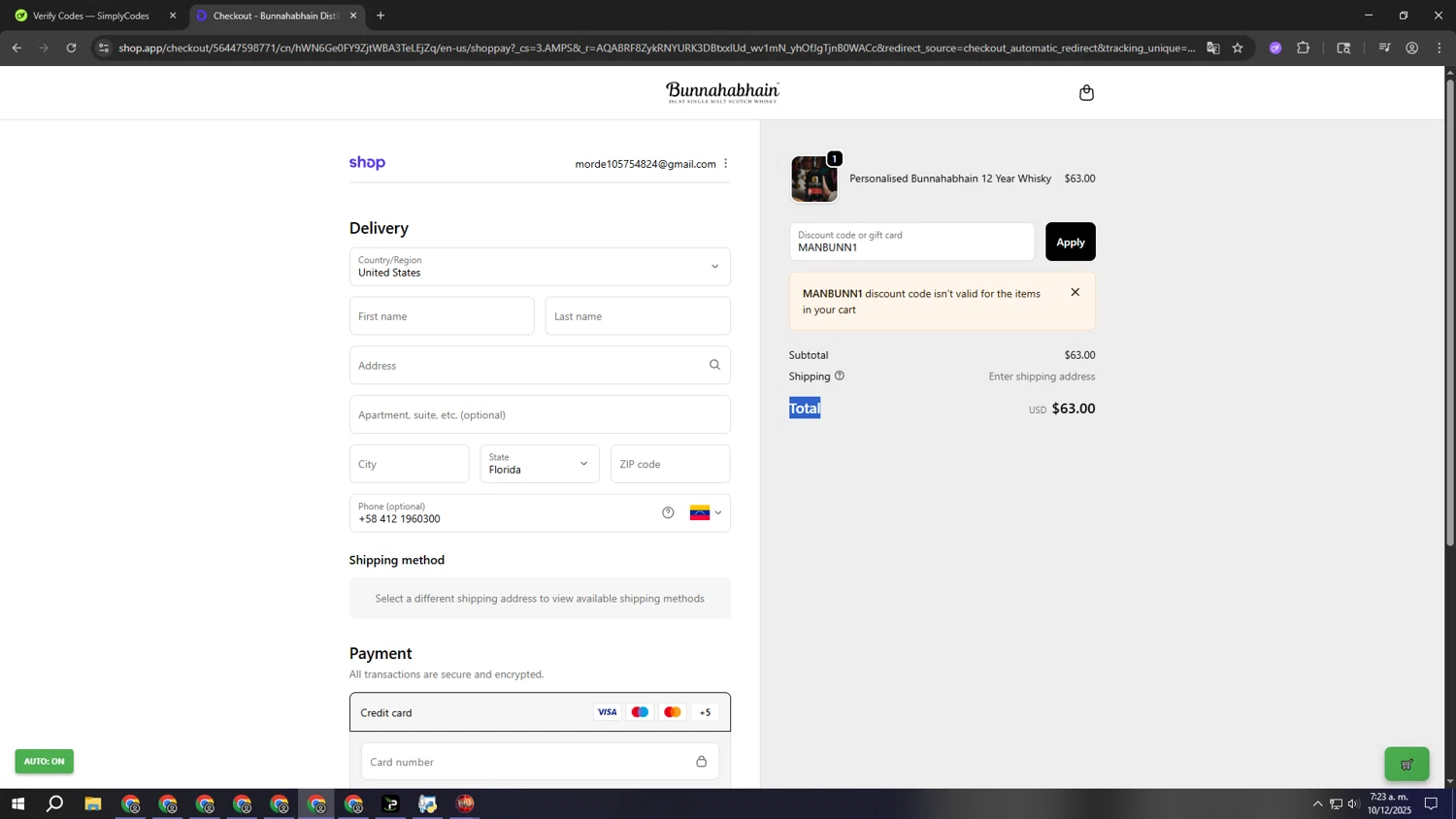Click the discount code input field
Image resolution: width=1456 pixels, height=819 pixels.
point(911,243)
